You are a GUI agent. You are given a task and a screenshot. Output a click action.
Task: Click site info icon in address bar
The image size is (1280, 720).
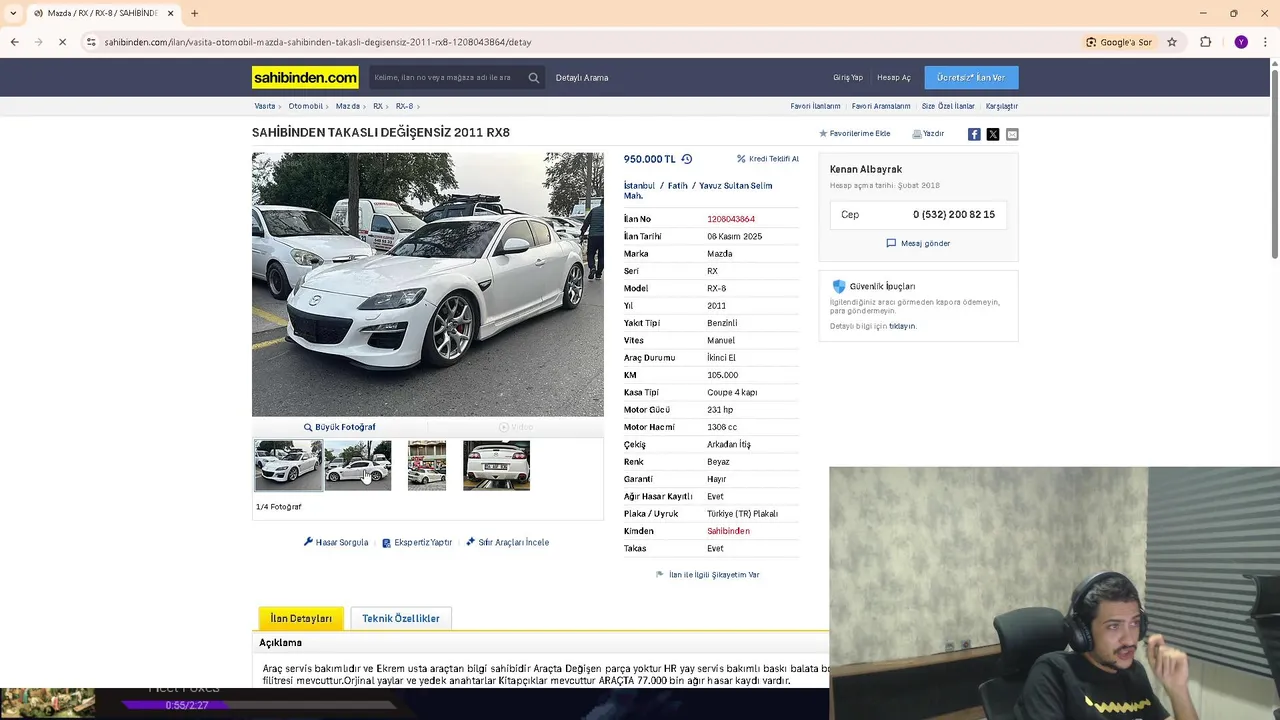(x=91, y=42)
